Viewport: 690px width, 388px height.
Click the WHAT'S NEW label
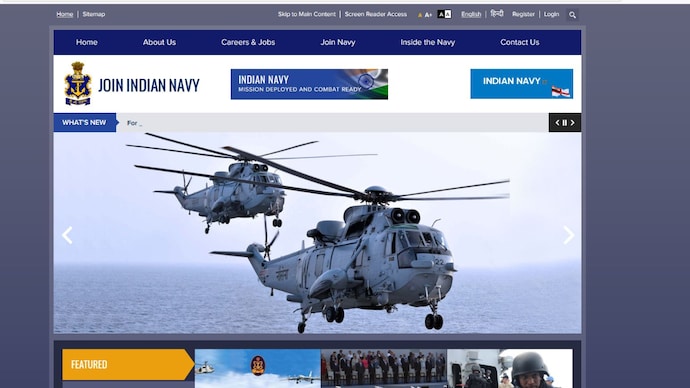[84, 122]
